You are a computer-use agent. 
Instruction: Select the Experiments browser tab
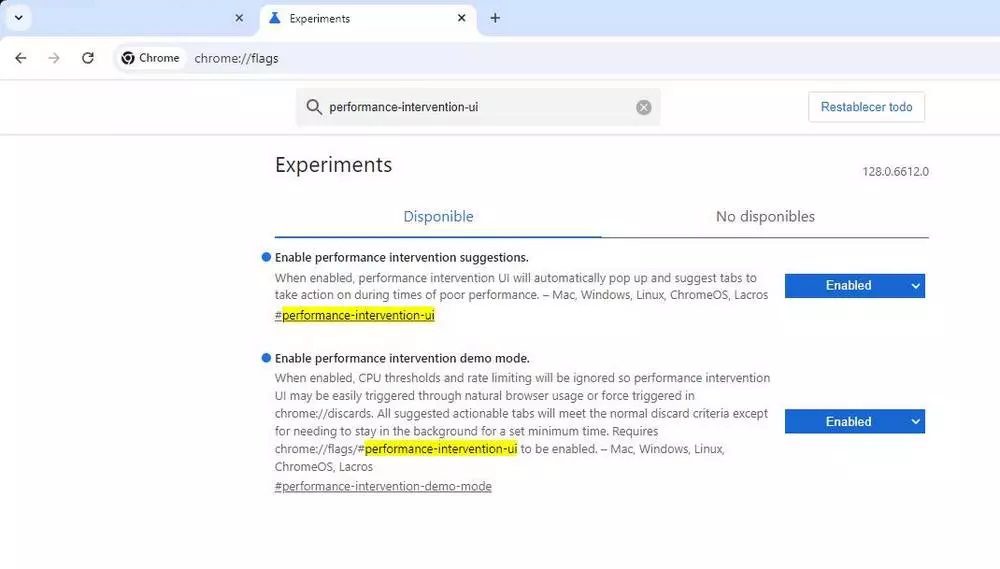click(368, 18)
